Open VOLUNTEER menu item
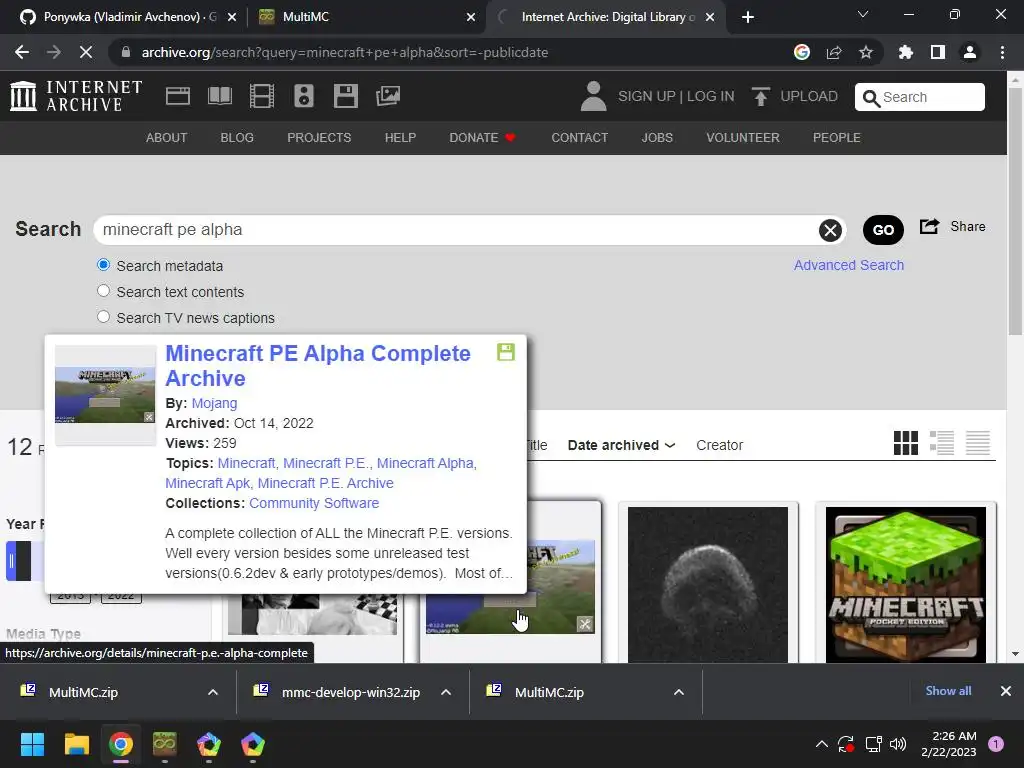The width and height of the screenshot is (1024, 768). pos(743,138)
